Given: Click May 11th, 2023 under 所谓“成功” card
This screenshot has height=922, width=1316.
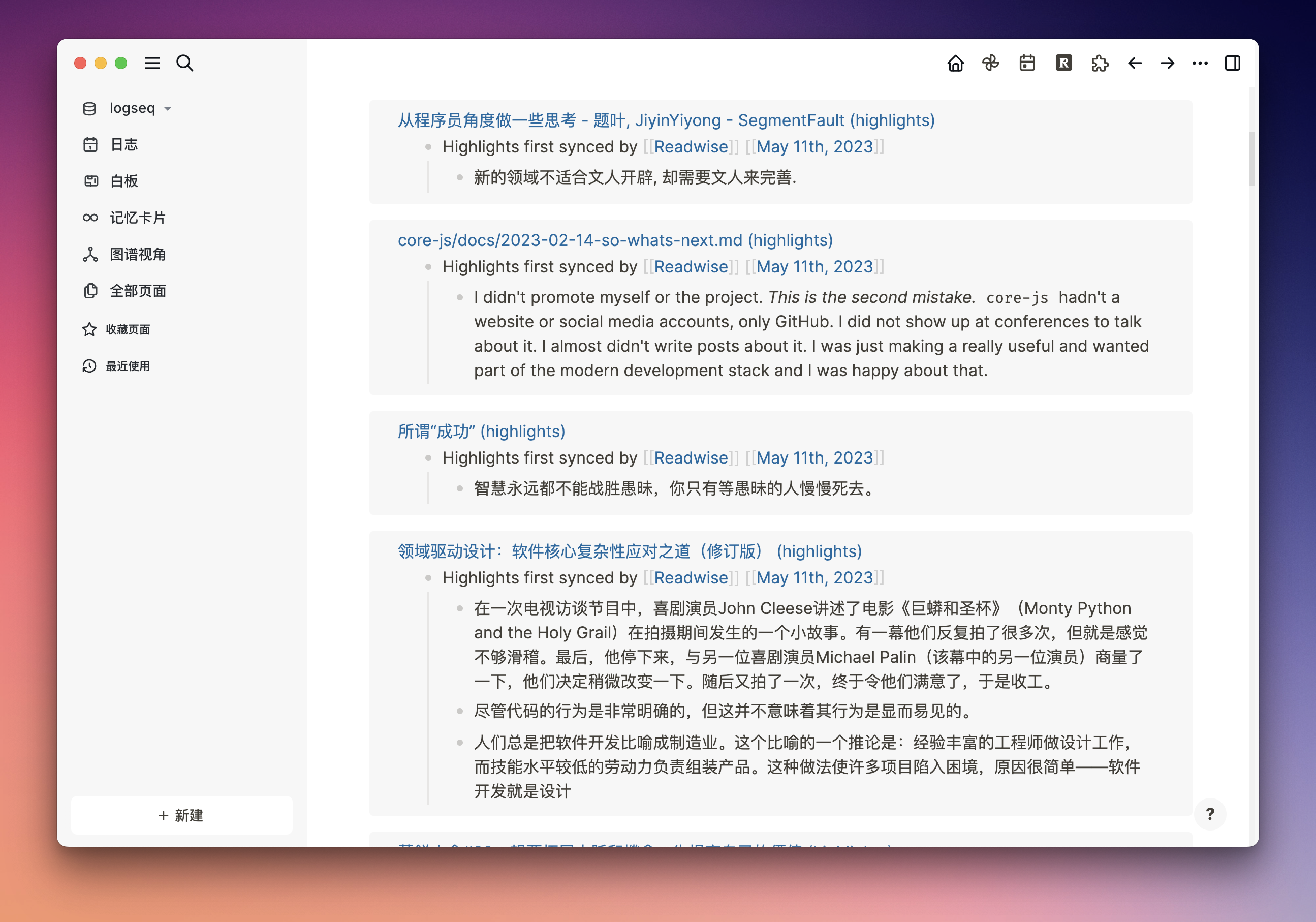Looking at the screenshot, I should pyautogui.click(x=814, y=457).
